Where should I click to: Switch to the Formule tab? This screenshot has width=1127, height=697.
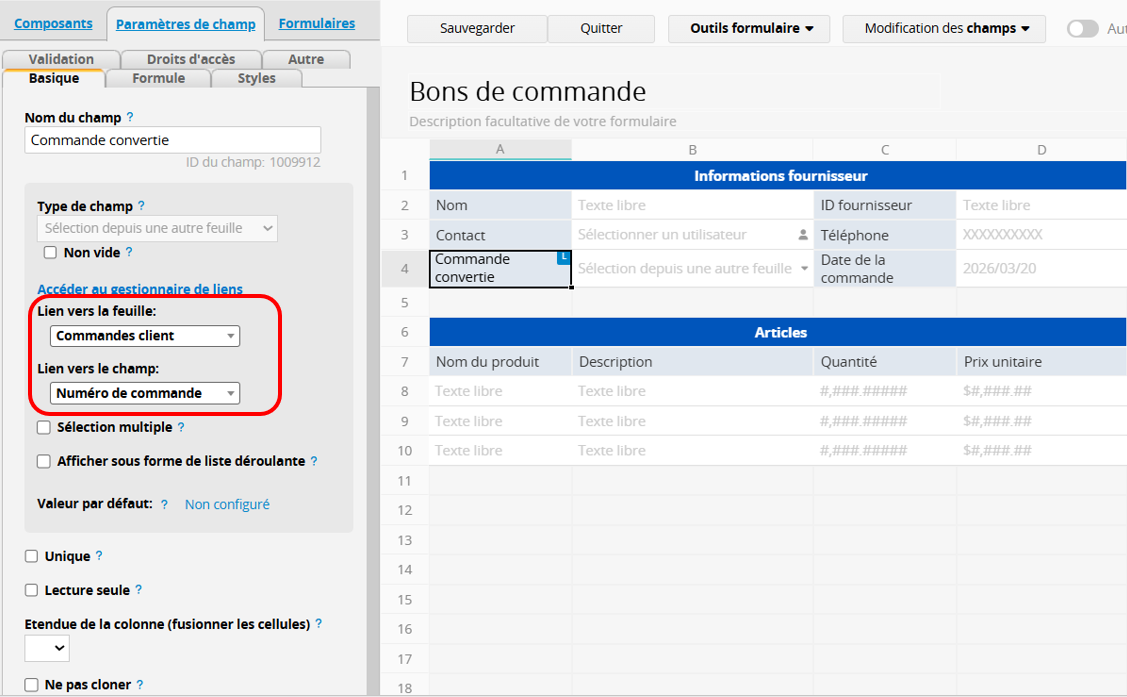(x=158, y=78)
